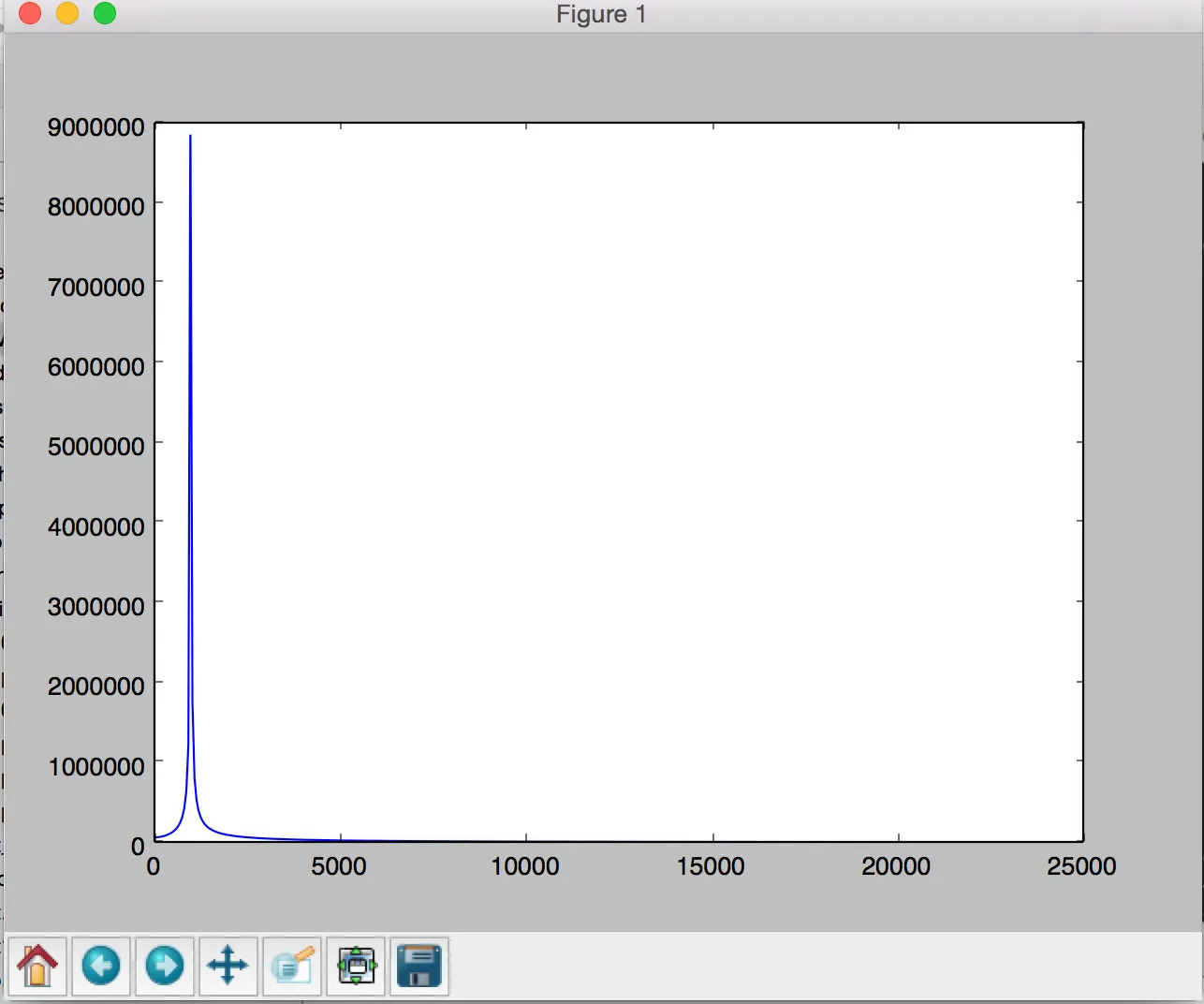
Task: Click the 15000 x-axis label
Action: (x=711, y=866)
